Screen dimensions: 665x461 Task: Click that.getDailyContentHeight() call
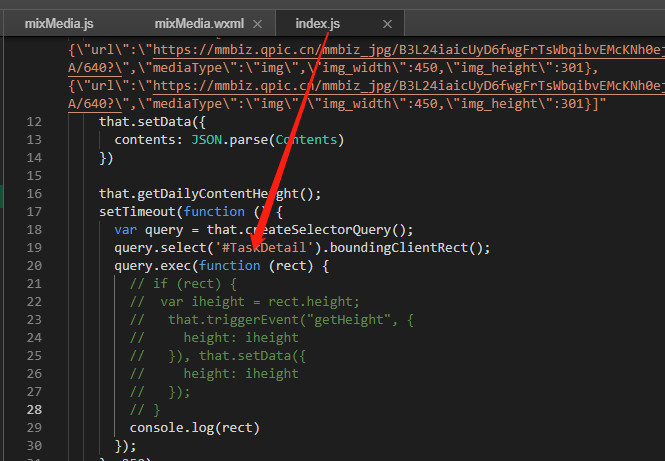pyautogui.click(x=210, y=194)
